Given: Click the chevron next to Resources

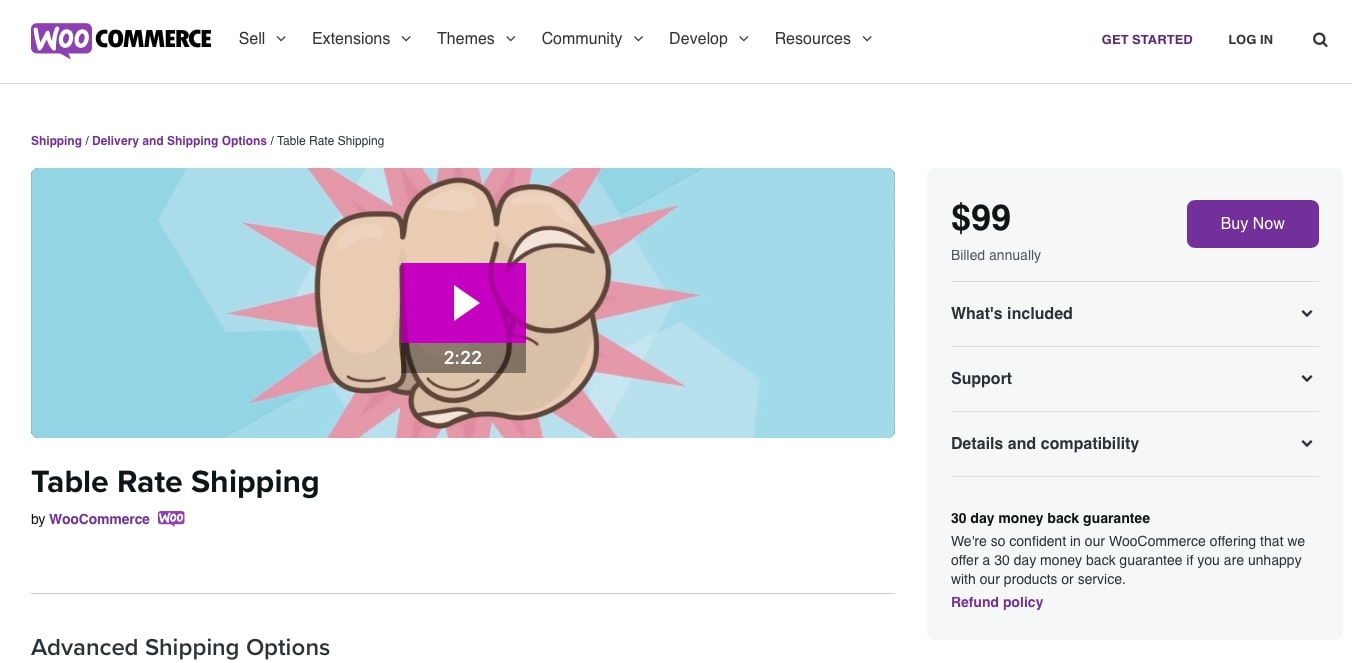Looking at the screenshot, I should (867, 39).
